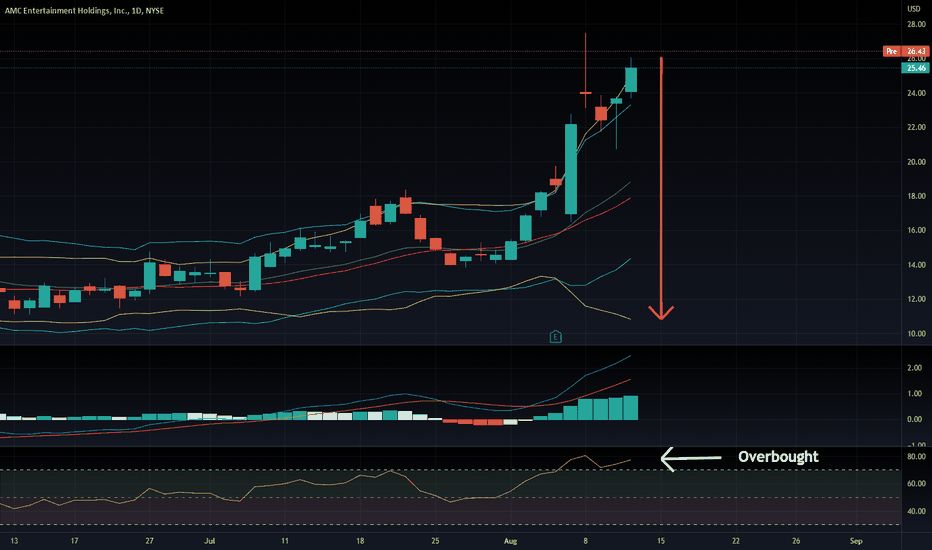Viewport: 932px width, 550px height.
Task: Click the 20.00 price axis label
Action: coord(916,162)
